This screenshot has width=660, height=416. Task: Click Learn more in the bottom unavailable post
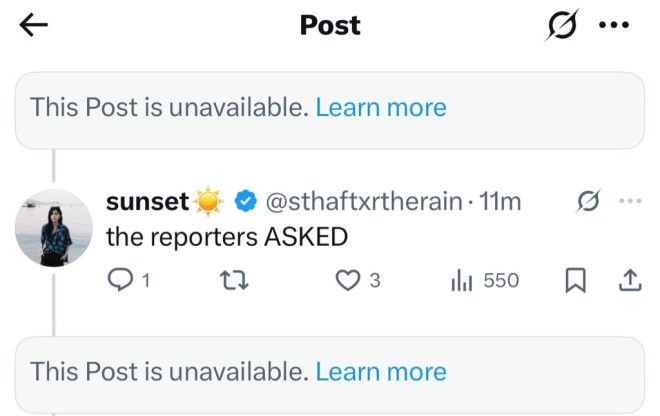381,372
